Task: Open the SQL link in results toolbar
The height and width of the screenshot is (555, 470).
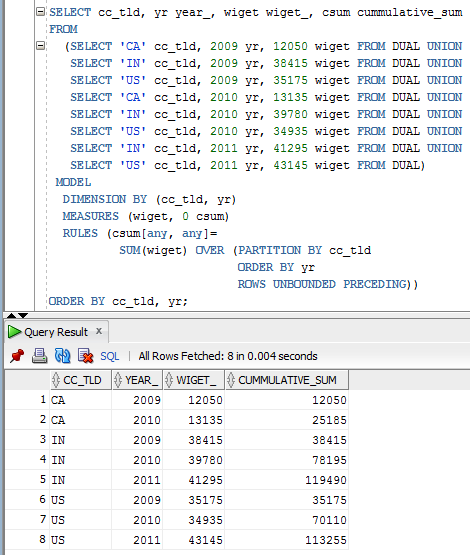Action: [x=109, y=356]
